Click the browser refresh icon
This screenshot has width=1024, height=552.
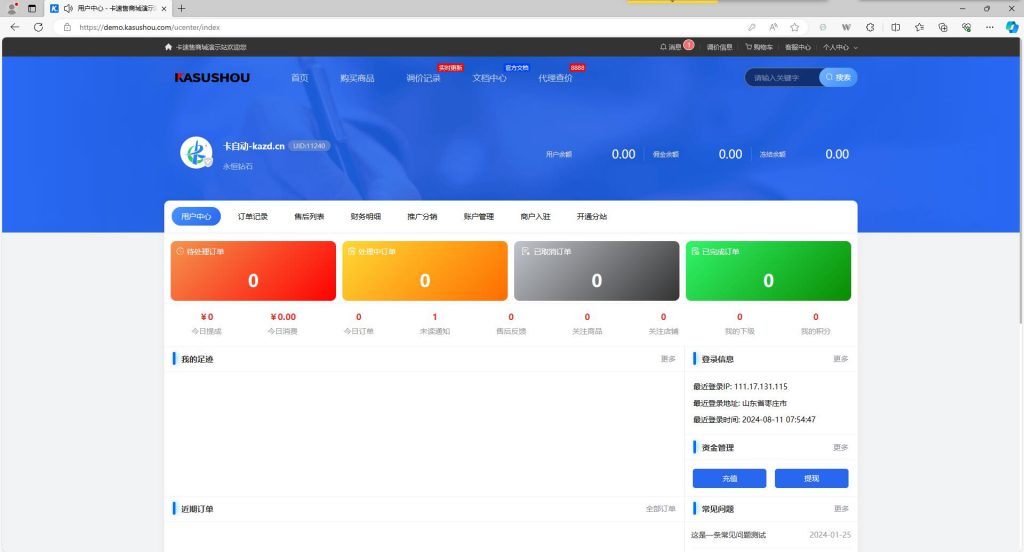(38, 27)
